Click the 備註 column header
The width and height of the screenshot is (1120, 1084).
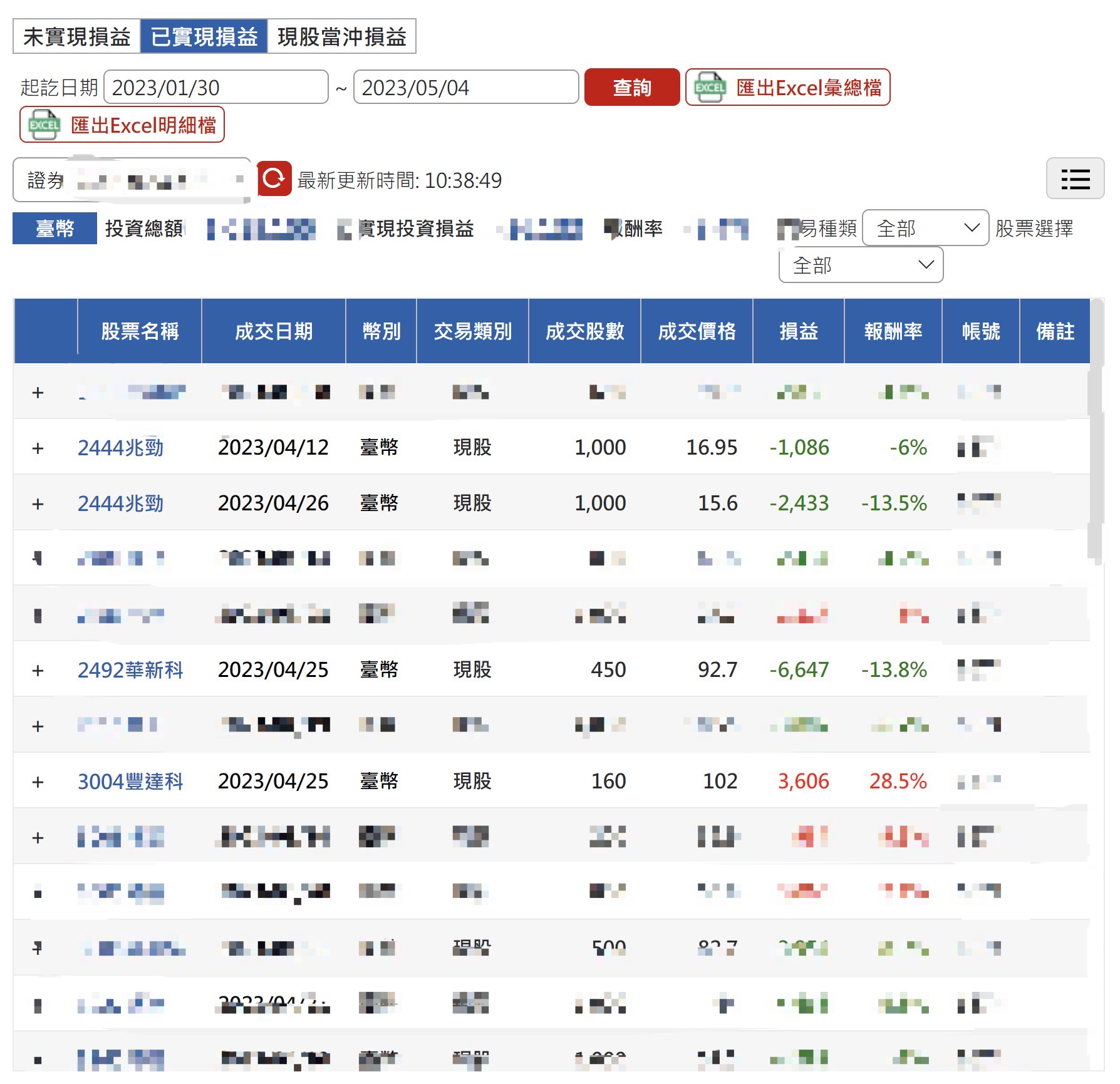coord(1055,331)
